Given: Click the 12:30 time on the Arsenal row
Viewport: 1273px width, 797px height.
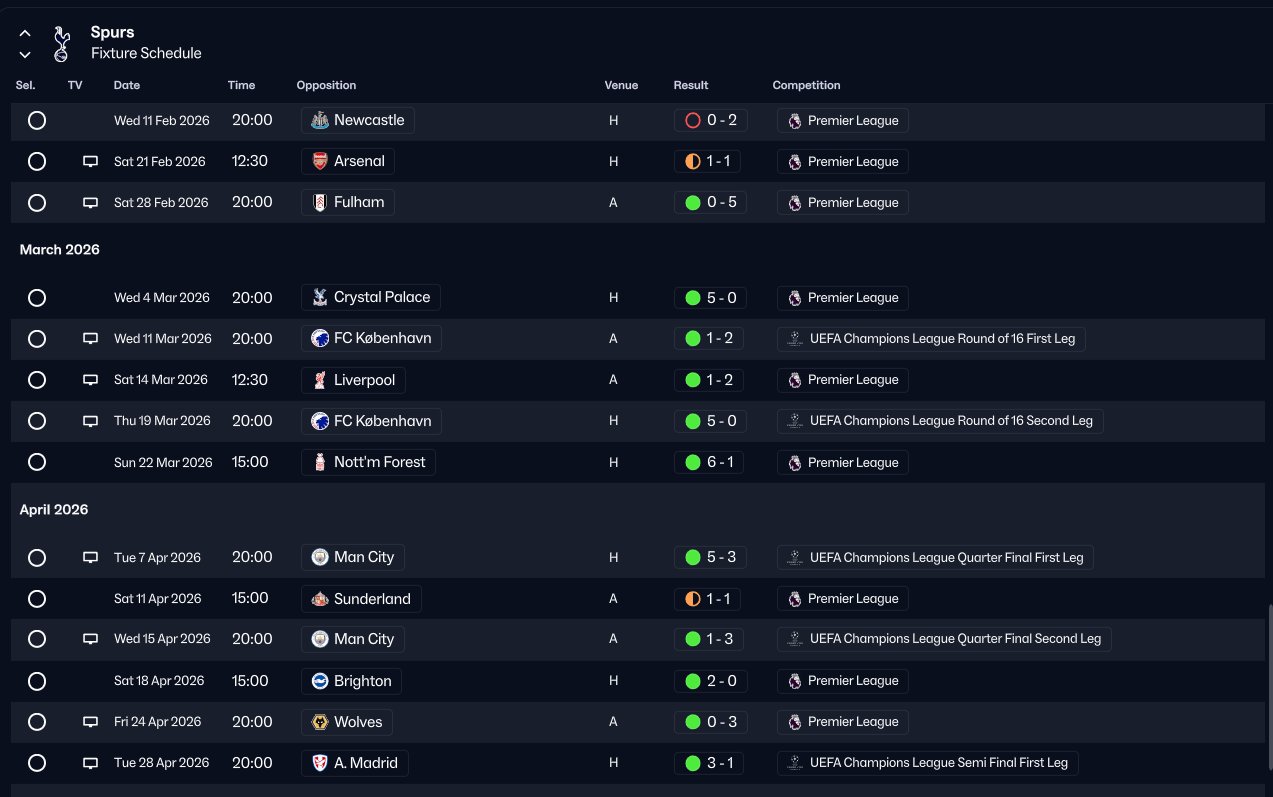Looking at the screenshot, I should pos(250,161).
